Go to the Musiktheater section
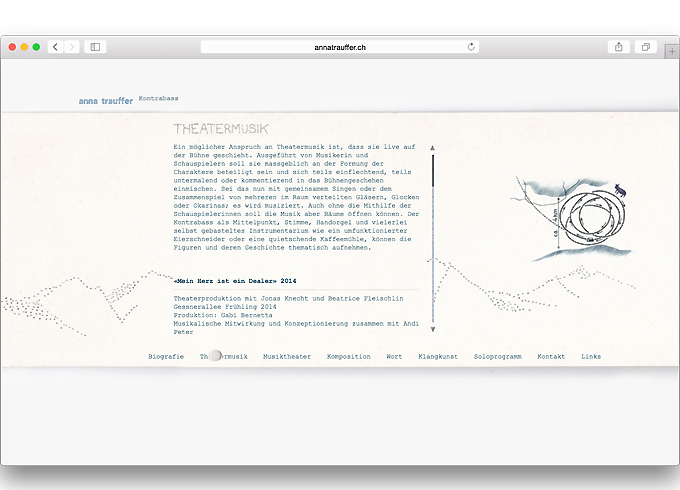The image size is (680, 490). (286, 356)
